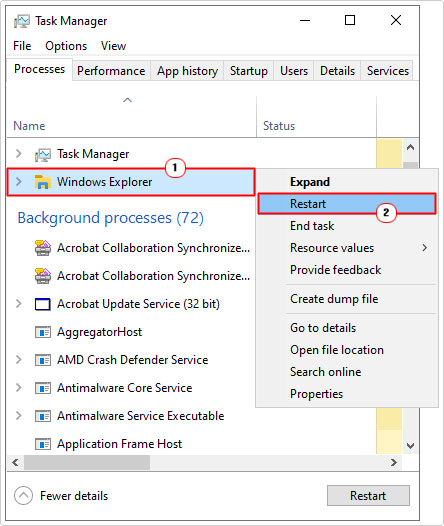Toggle sort direction arrow above Name column
Screen dimensions: 444x526
click(x=127, y=100)
